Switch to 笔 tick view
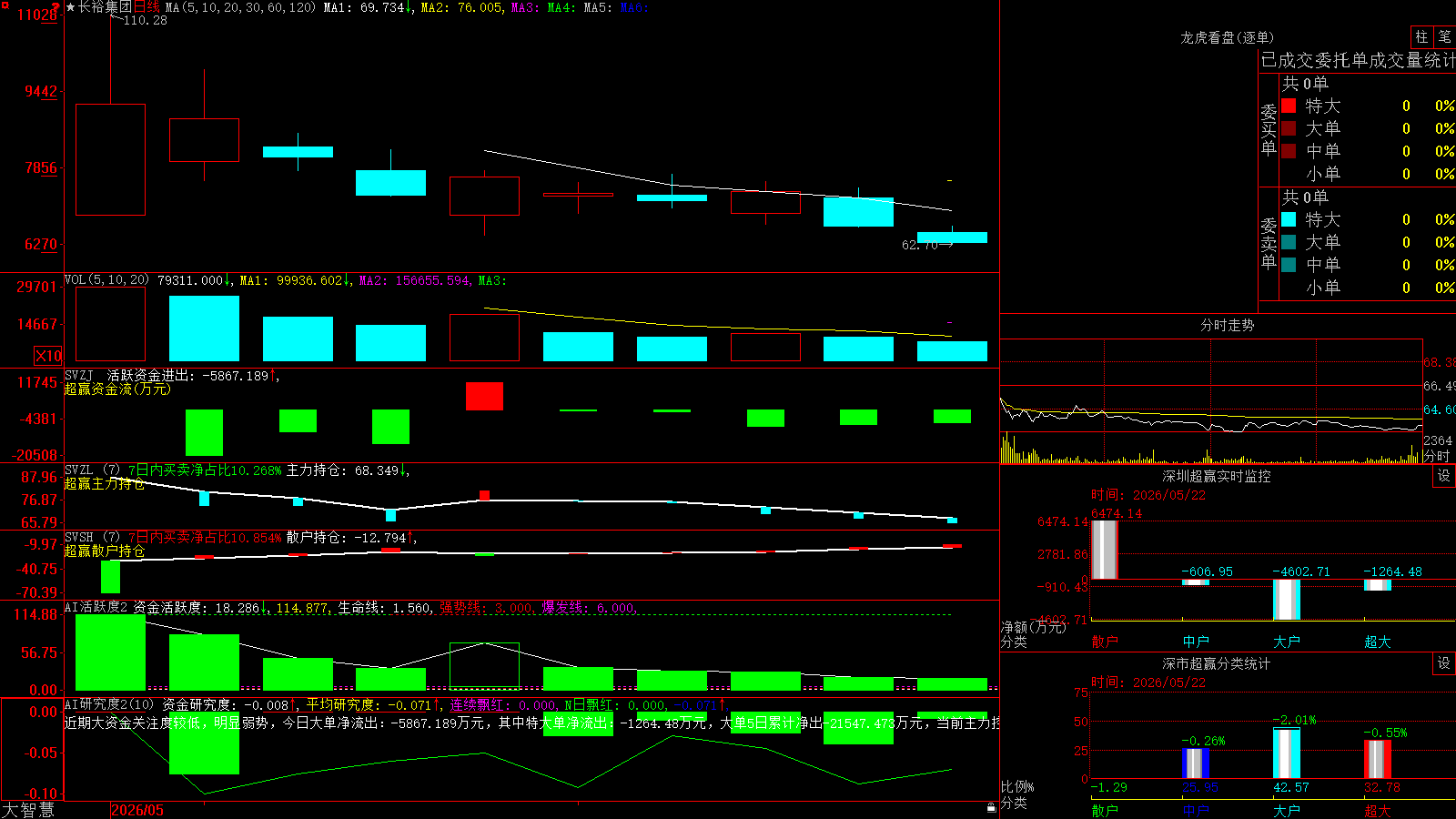 pos(1444,36)
